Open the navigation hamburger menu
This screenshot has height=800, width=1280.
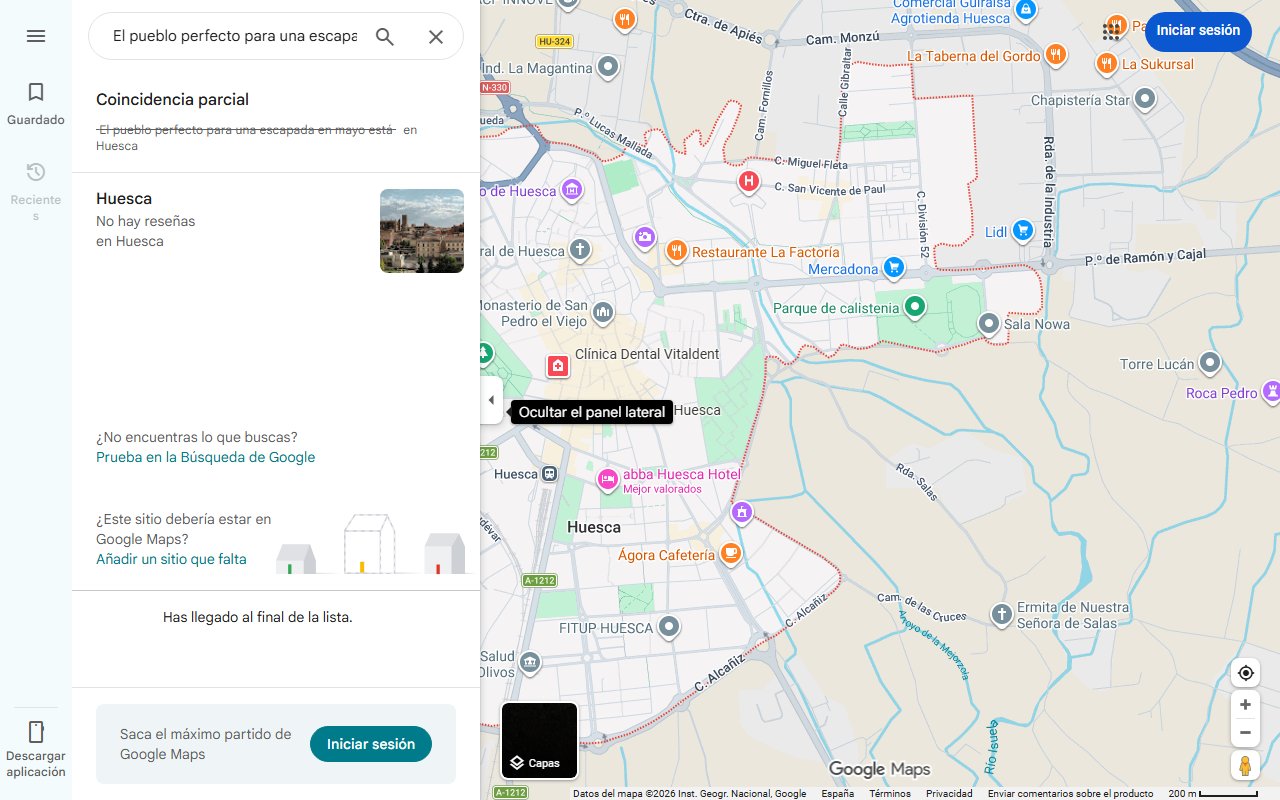pyautogui.click(x=35, y=35)
